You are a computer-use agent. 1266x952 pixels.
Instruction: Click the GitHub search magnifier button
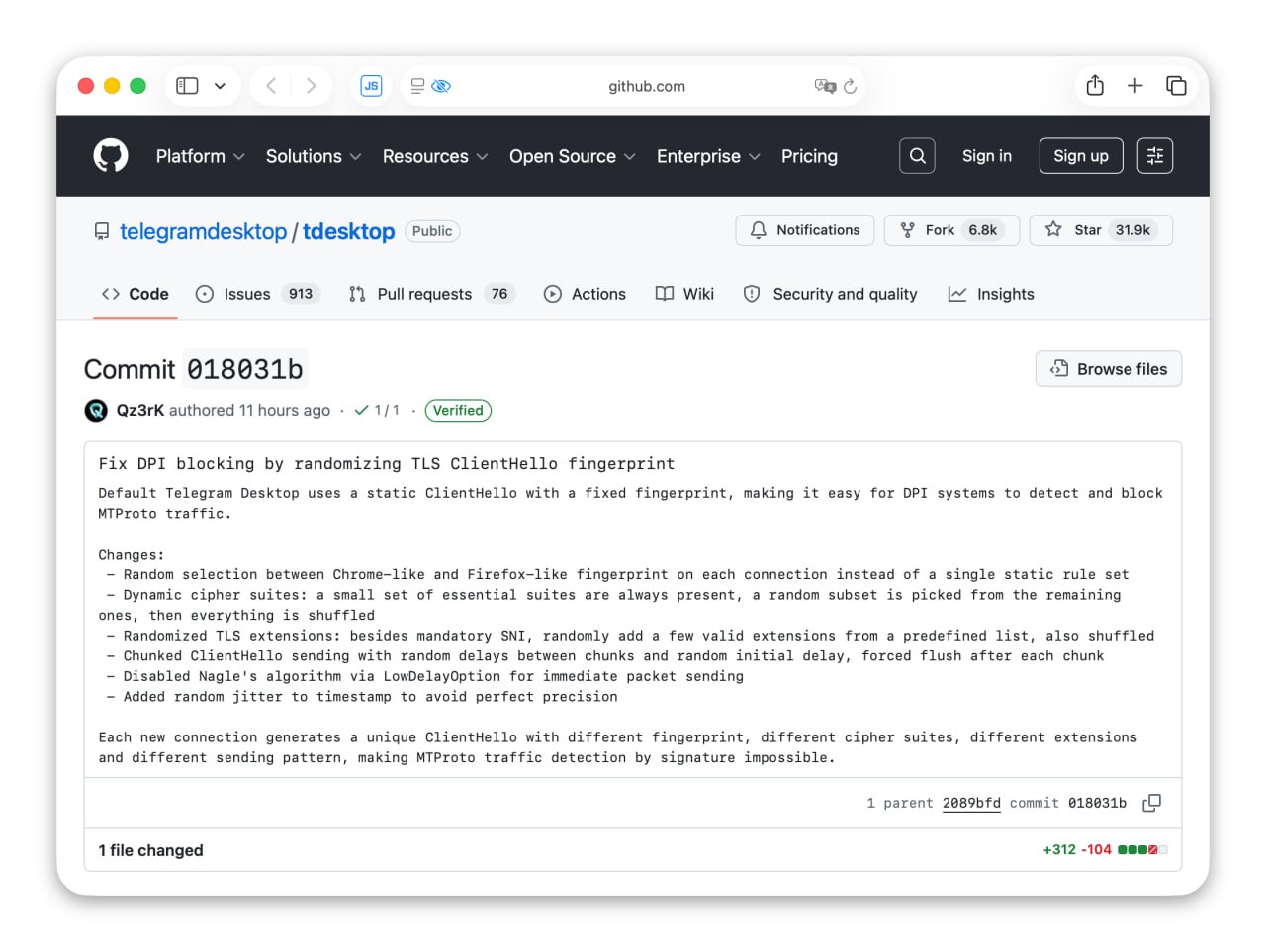(917, 156)
